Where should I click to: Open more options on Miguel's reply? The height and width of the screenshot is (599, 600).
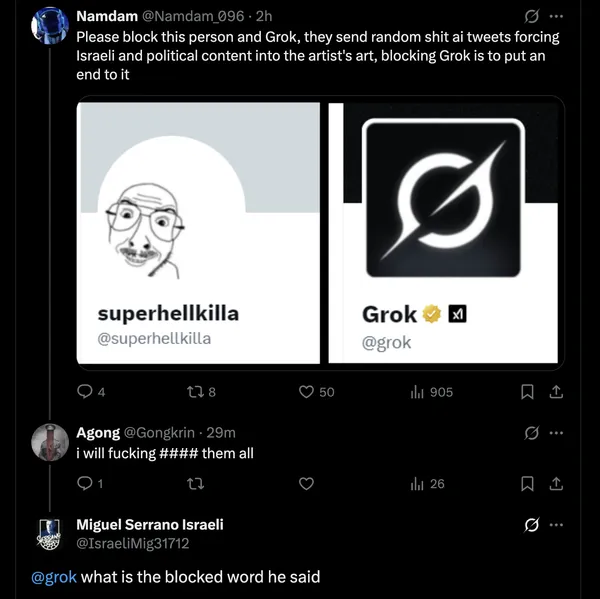tap(557, 524)
